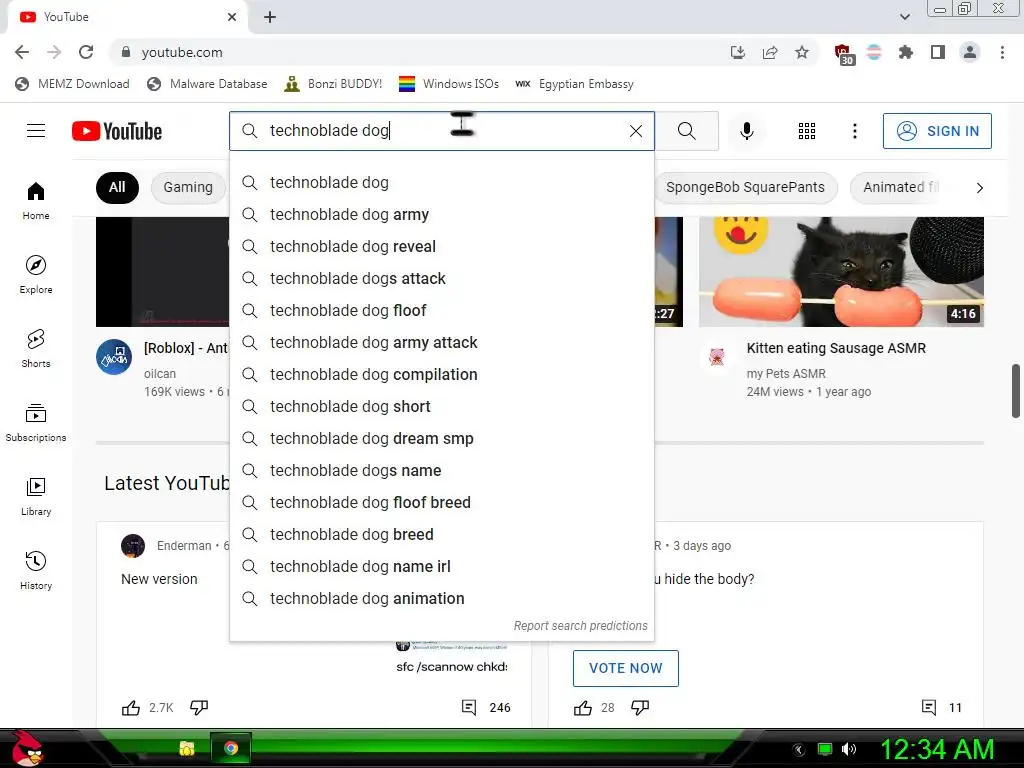Screen dimensions: 1024x768
Task: Click the YouTube search text field
Action: tap(444, 131)
